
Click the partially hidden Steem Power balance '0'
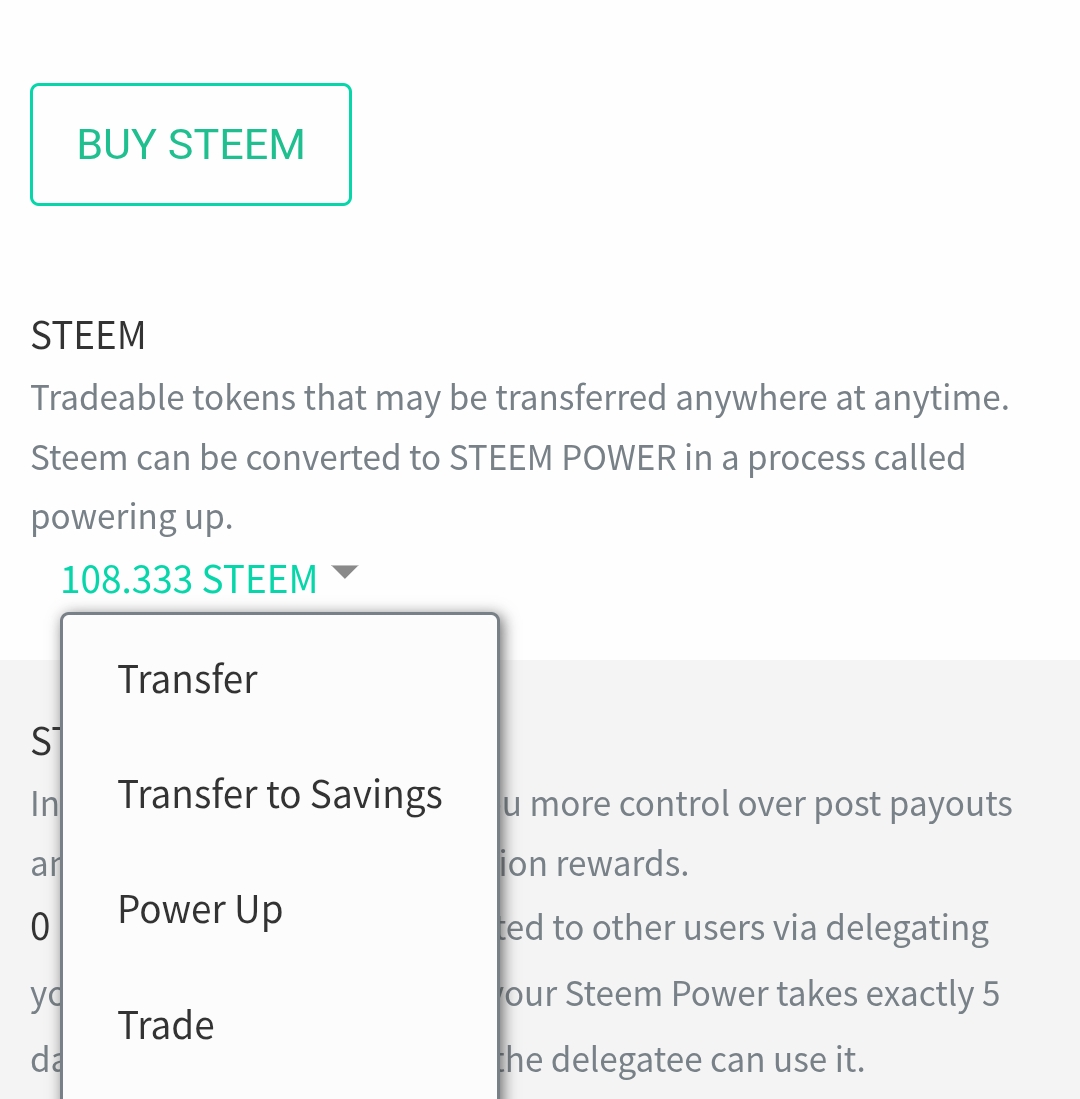(41, 927)
